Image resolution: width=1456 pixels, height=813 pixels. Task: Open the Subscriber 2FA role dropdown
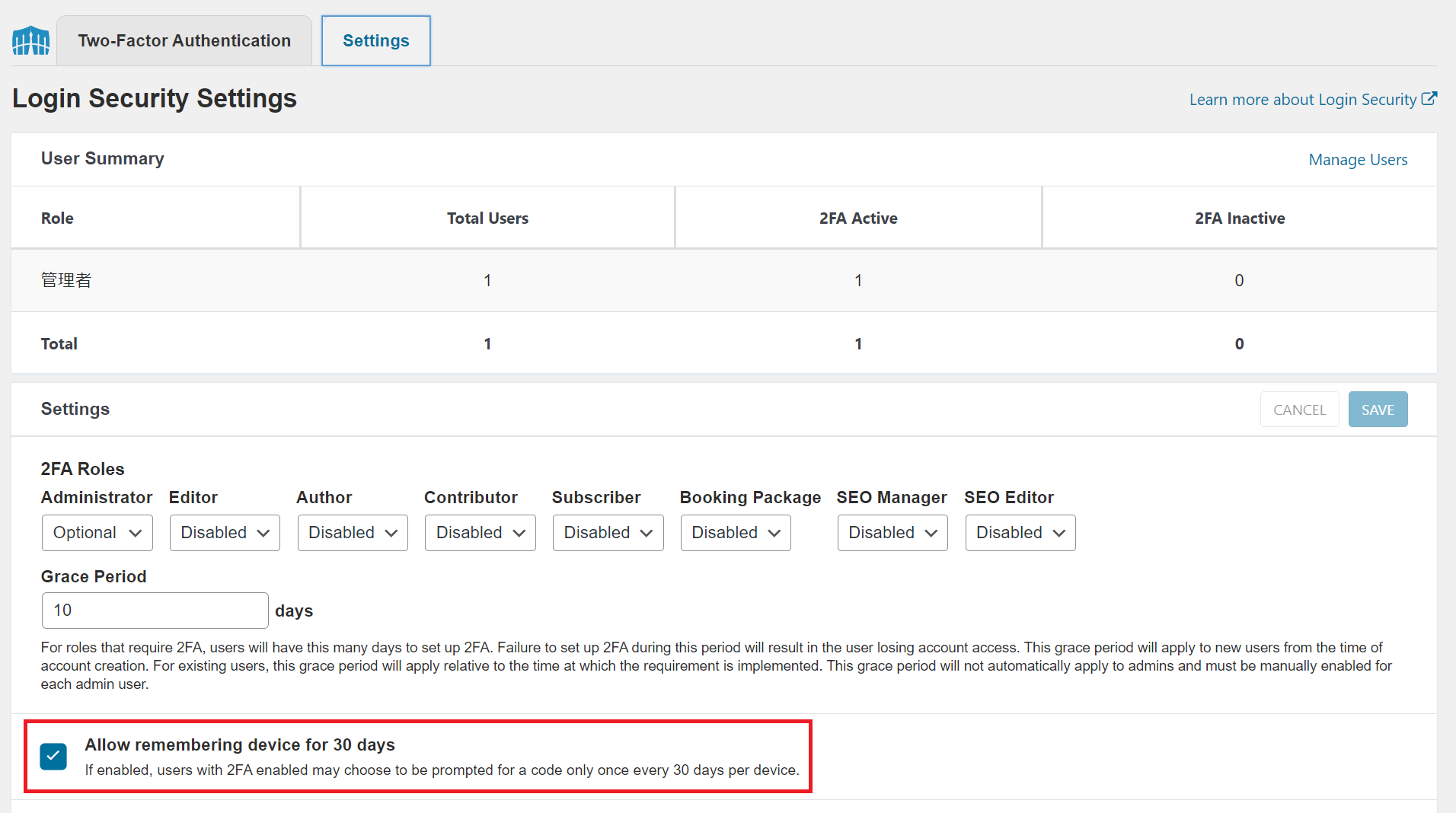click(608, 533)
